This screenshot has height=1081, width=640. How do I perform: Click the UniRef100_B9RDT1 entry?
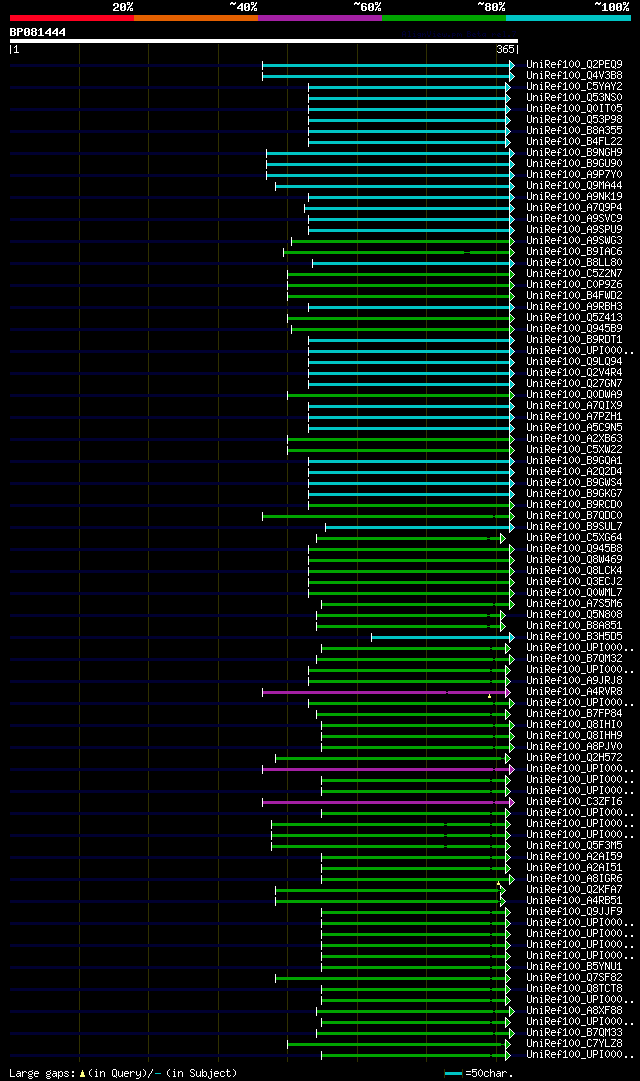click(574, 340)
